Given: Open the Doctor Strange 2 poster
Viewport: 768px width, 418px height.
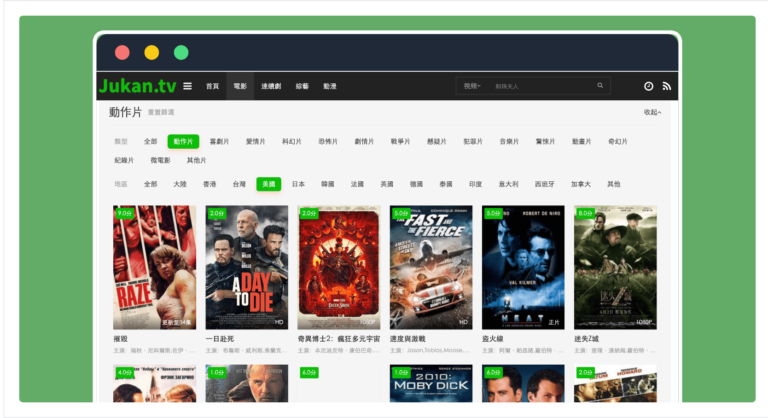Looking at the screenshot, I should (x=339, y=267).
